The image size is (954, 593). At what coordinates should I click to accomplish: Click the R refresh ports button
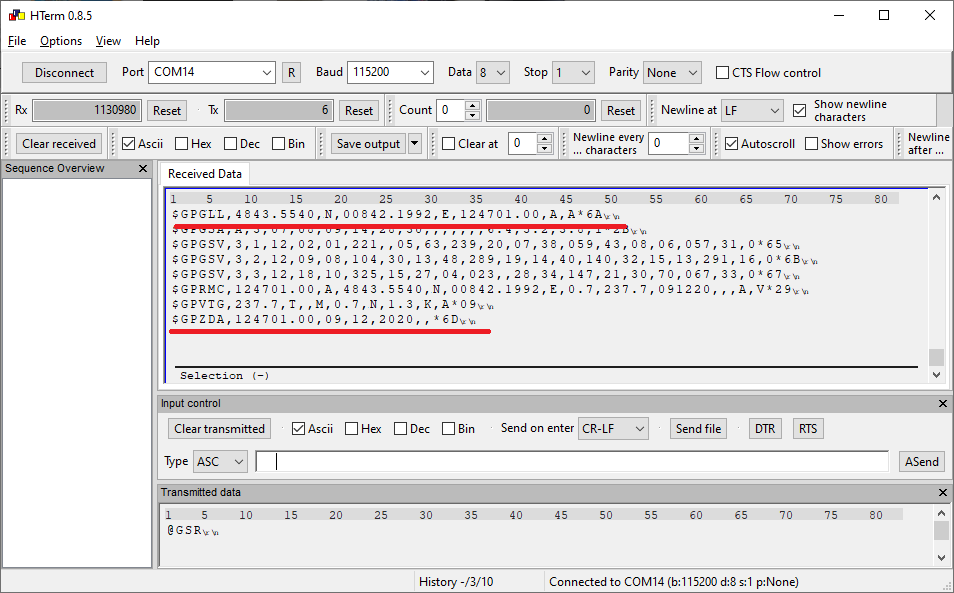pos(291,73)
